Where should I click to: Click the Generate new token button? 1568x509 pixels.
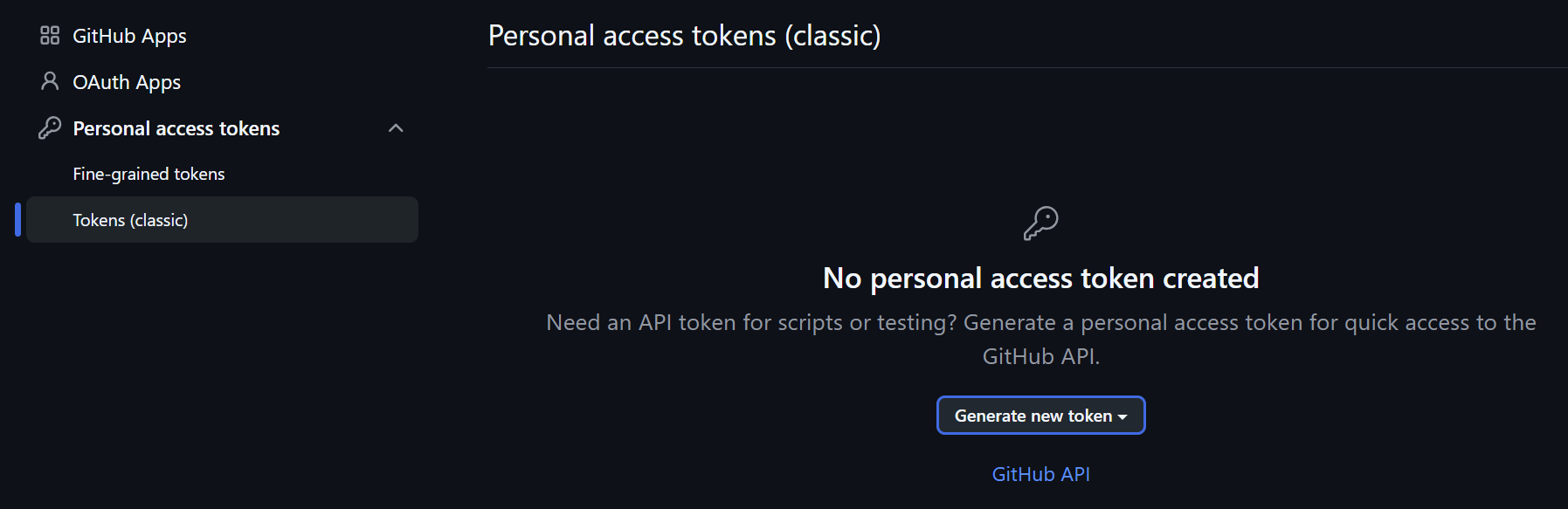(x=1029, y=416)
